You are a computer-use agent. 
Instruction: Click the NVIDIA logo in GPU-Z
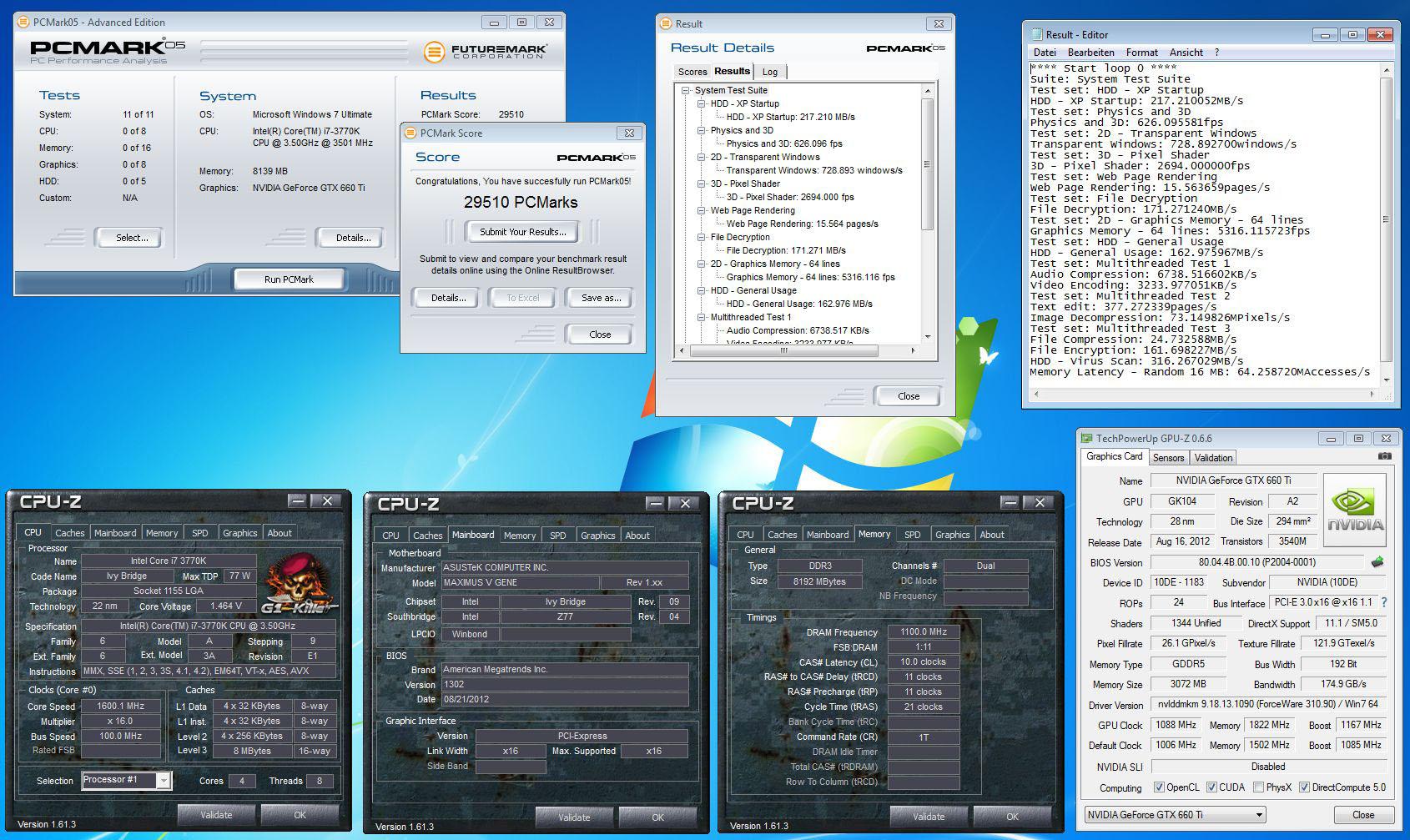click(x=1355, y=511)
